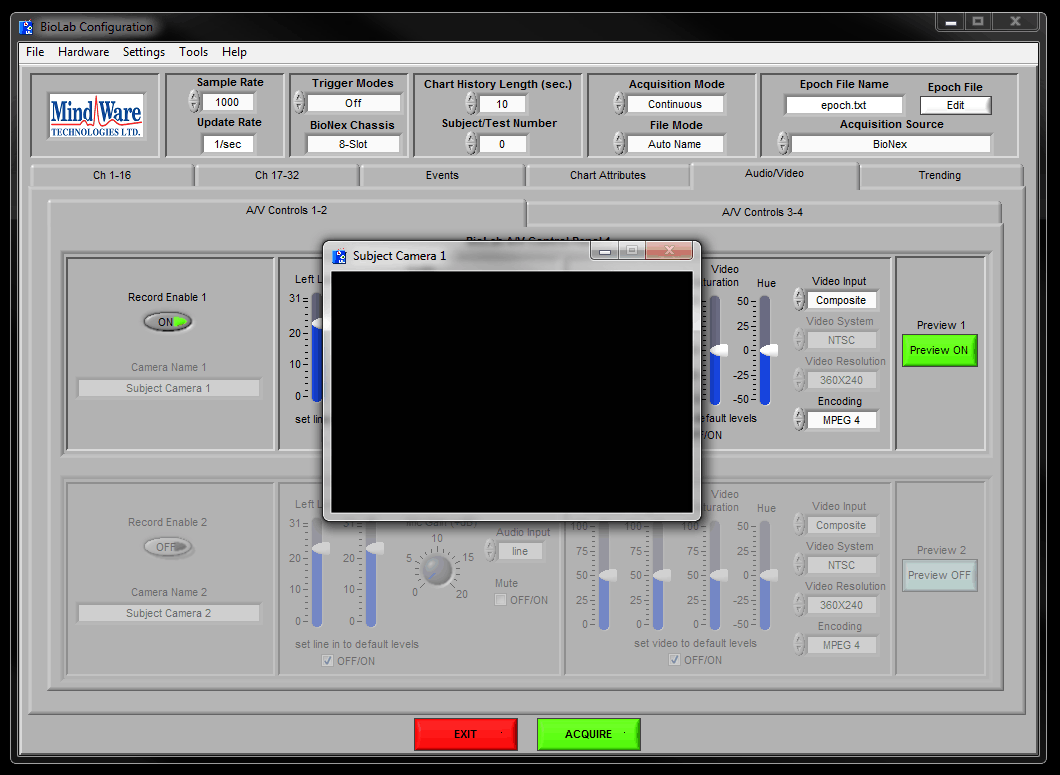The height and width of the screenshot is (775, 1060).
Task: Click the Edit button under Epoch File
Action: point(955,105)
